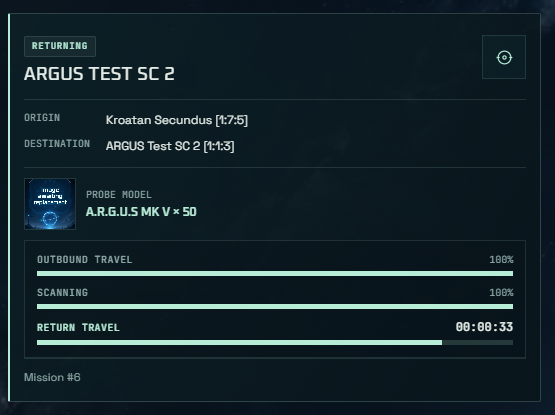Click the Scanning 100% value
555x415 pixels.
click(x=501, y=292)
